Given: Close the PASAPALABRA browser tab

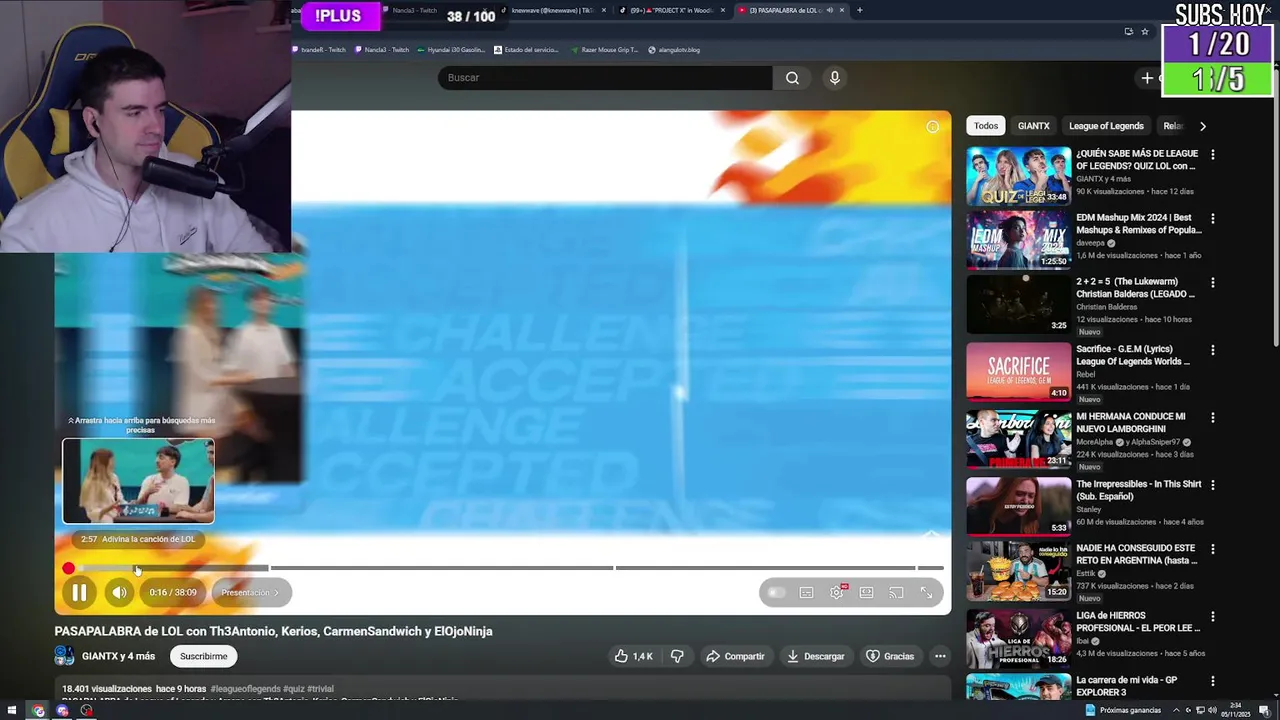Looking at the screenshot, I should pos(842,10).
